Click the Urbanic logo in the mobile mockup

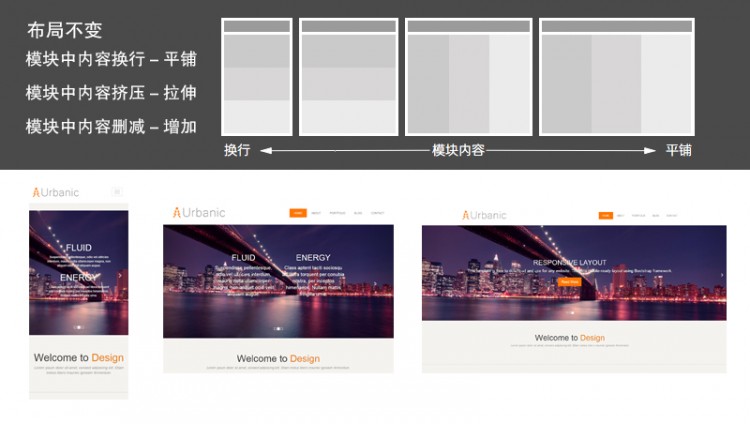(x=55, y=191)
